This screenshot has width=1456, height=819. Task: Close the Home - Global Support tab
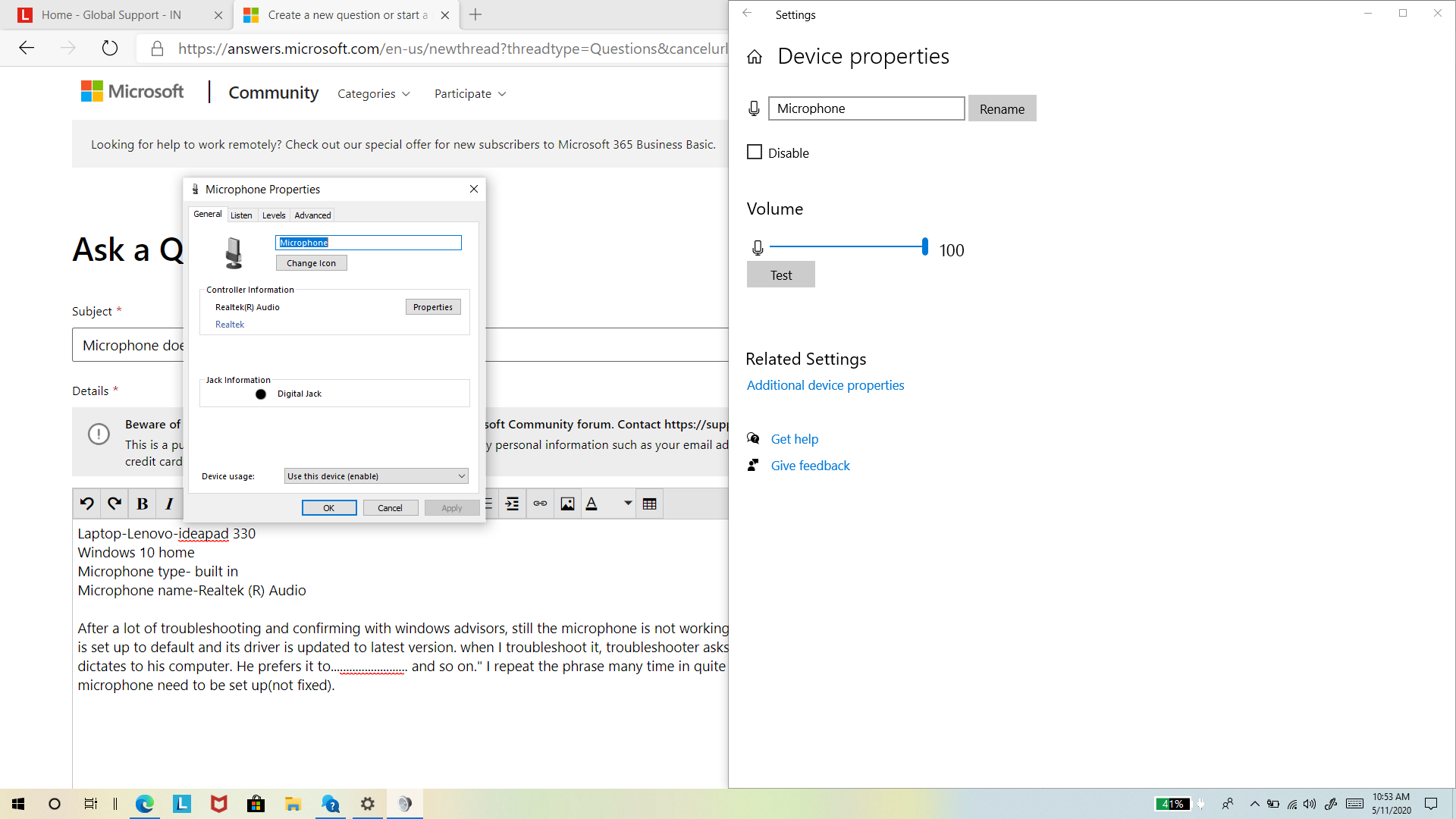[x=218, y=14]
